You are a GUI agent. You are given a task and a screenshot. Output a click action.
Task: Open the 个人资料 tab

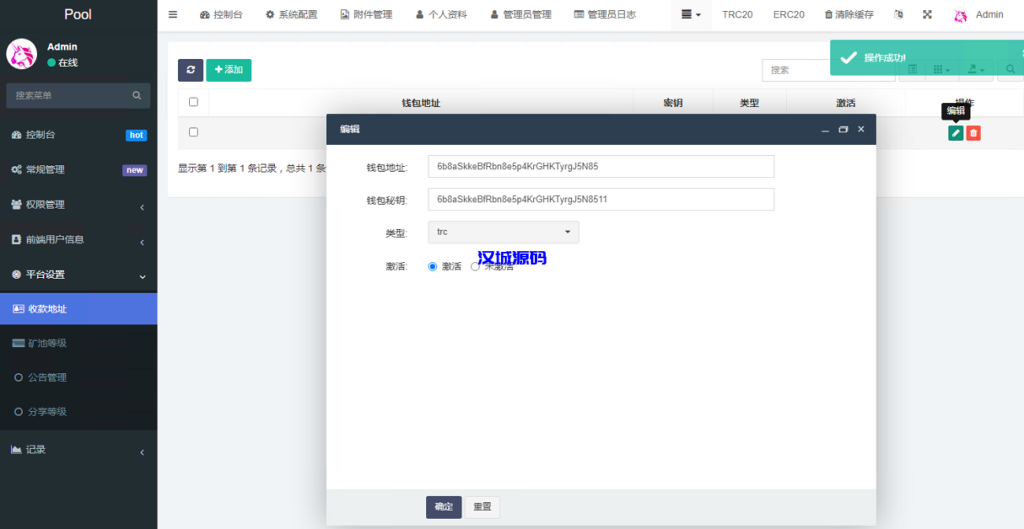point(441,14)
